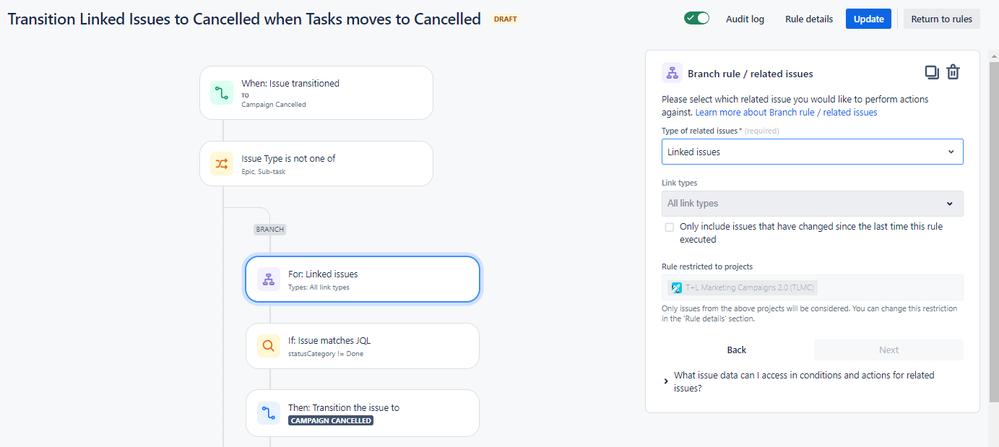Open Rule details
Image resolution: width=999 pixels, height=447 pixels.
coord(809,19)
